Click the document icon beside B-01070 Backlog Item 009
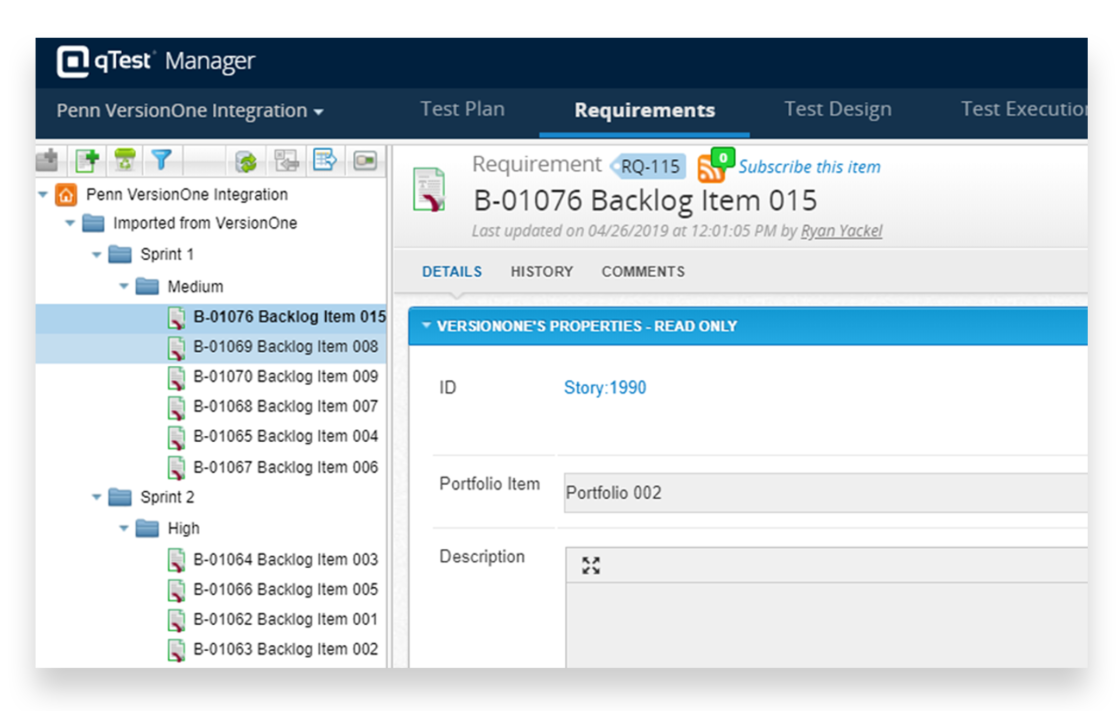The width and height of the screenshot is (1120, 711). pyautogui.click(x=176, y=377)
